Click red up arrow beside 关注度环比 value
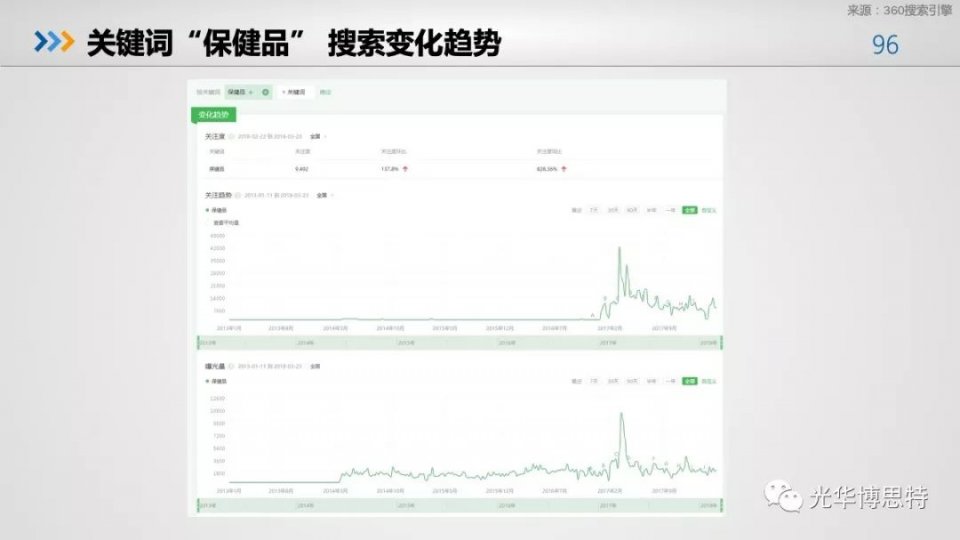This screenshot has width=960, height=540. pyautogui.click(x=405, y=169)
